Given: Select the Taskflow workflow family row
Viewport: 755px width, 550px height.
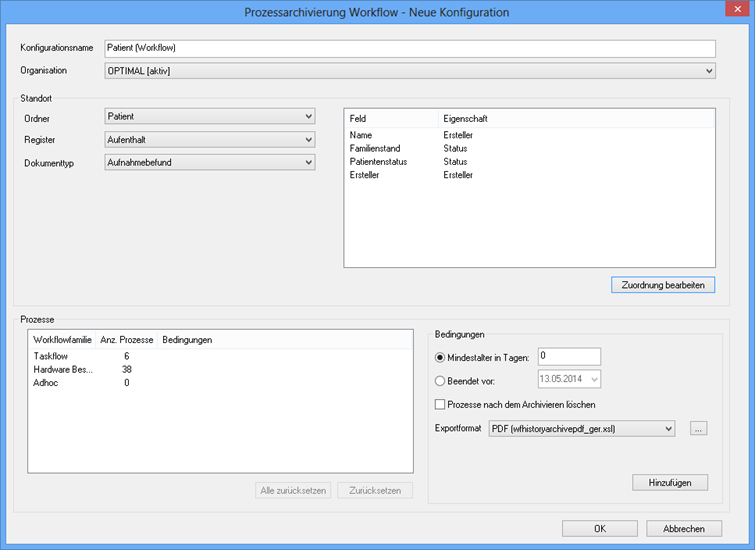Looking at the screenshot, I should (x=50, y=356).
